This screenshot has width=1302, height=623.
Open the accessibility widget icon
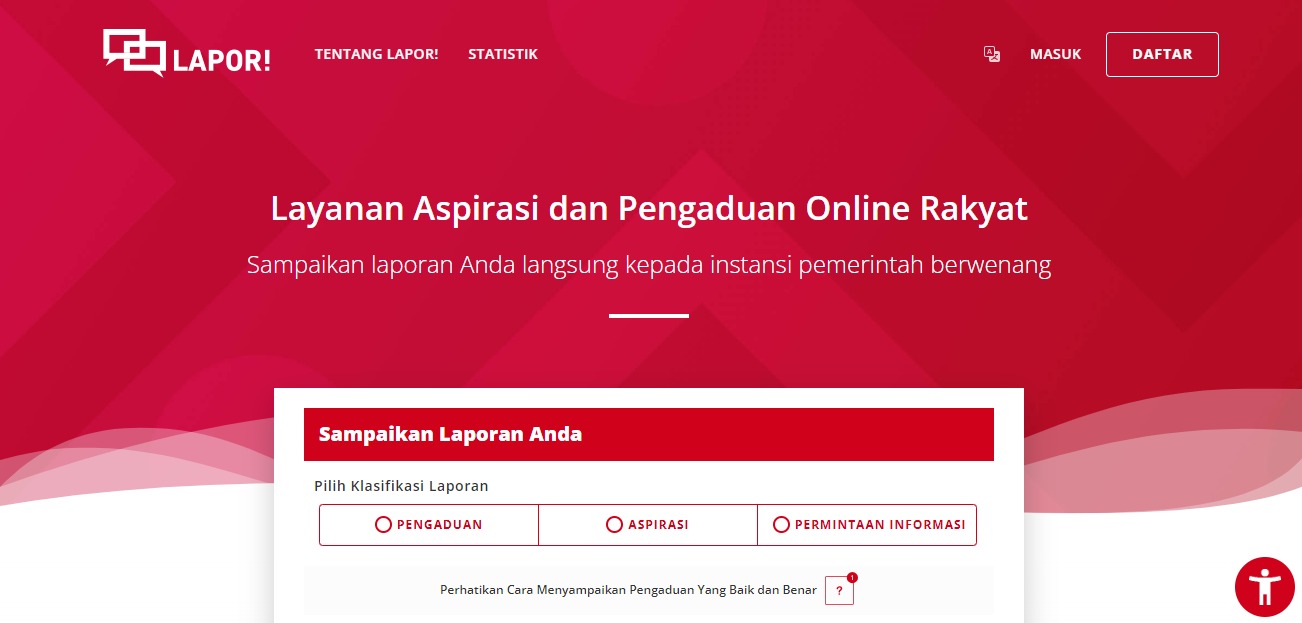click(1264, 587)
